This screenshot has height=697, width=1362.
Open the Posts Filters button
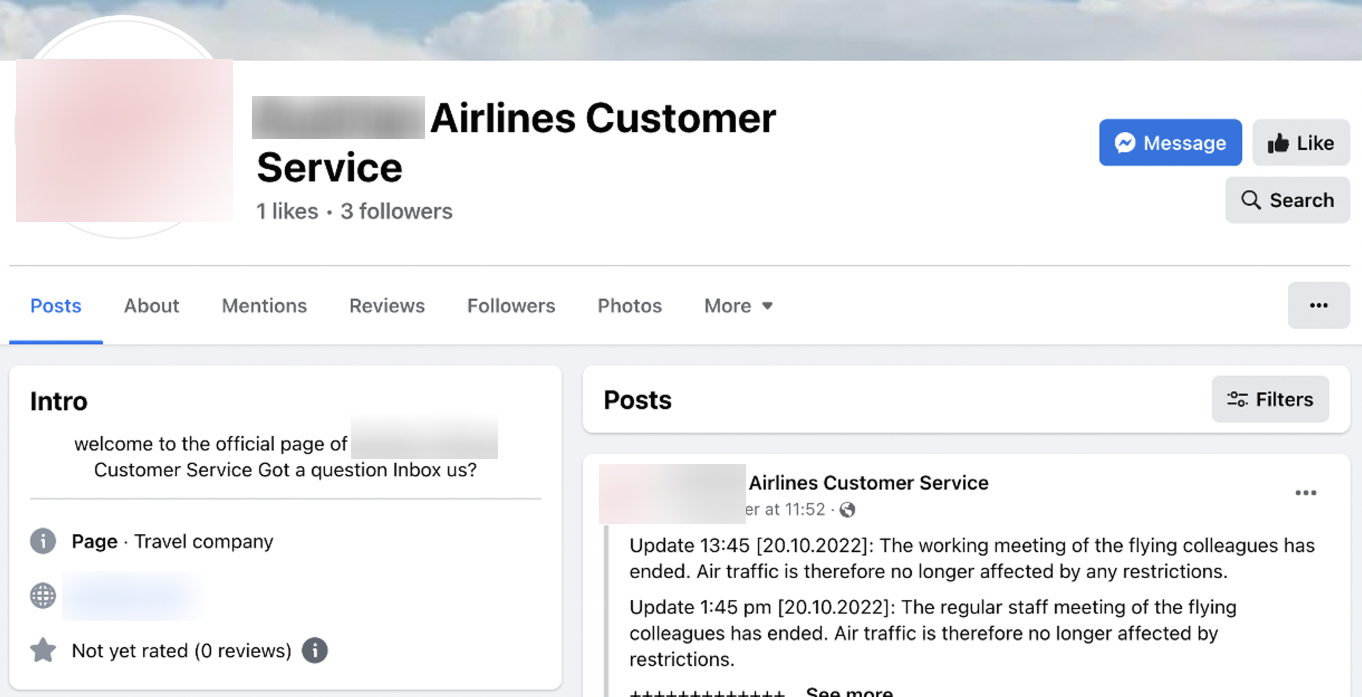pos(1270,400)
